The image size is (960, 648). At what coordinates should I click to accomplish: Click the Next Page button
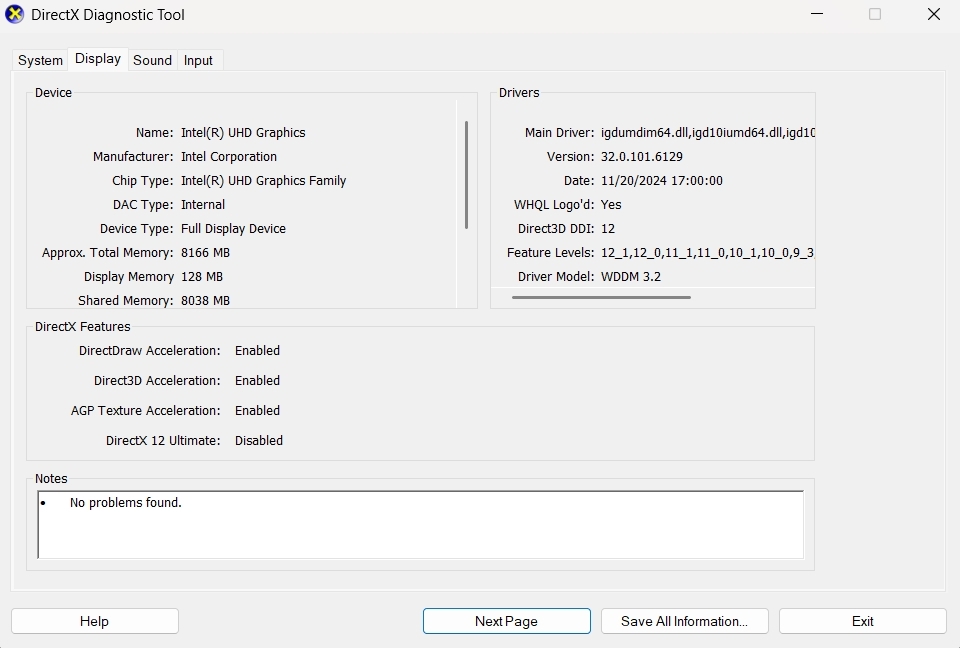[506, 621]
